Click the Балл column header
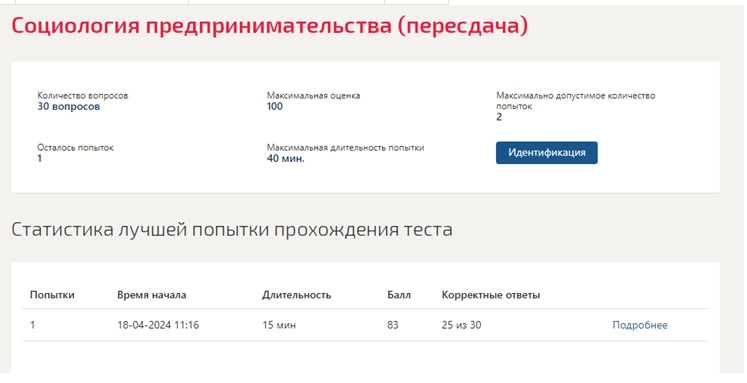This screenshot has height=383, width=747. pyautogui.click(x=399, y=295)
